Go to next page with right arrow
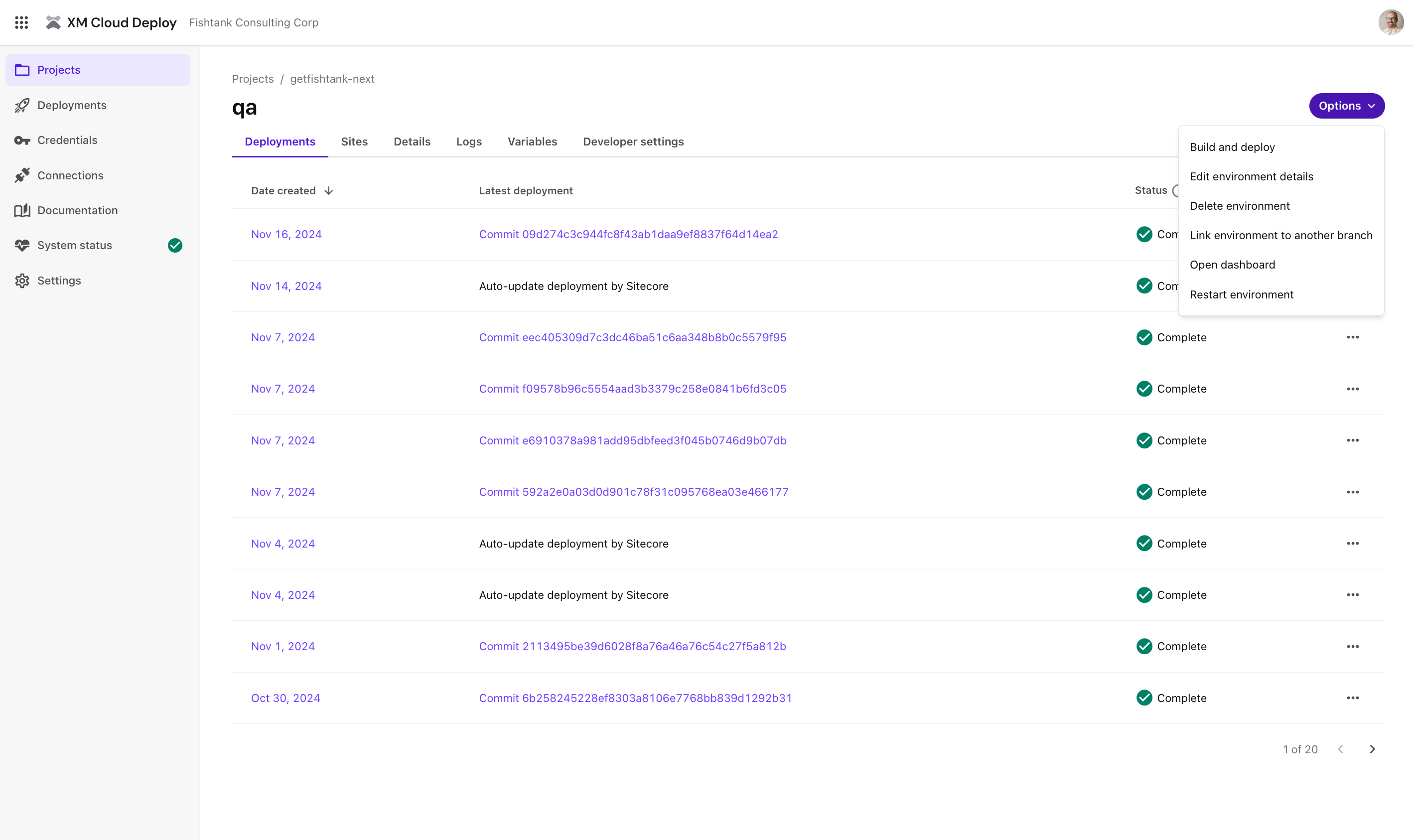 (1372, 749)
